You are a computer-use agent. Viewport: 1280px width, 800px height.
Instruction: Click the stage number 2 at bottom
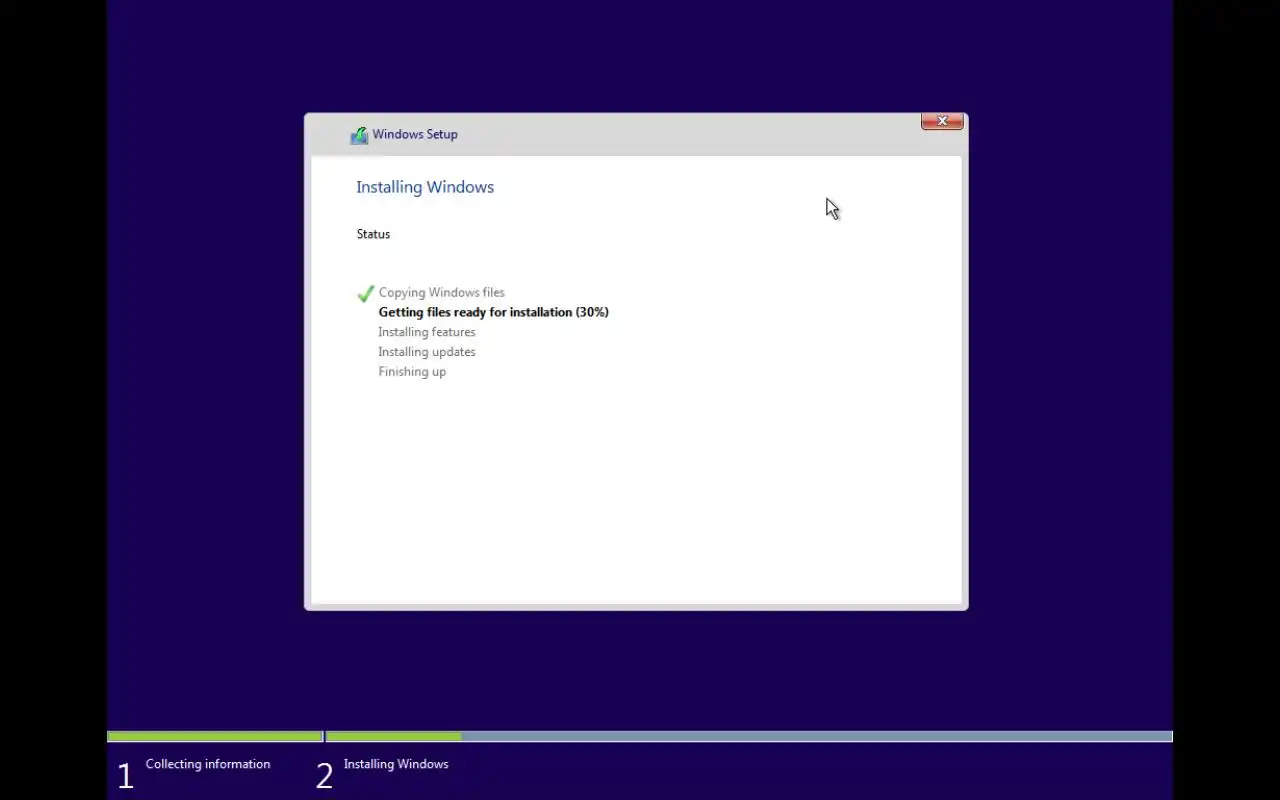pos(324,776)
